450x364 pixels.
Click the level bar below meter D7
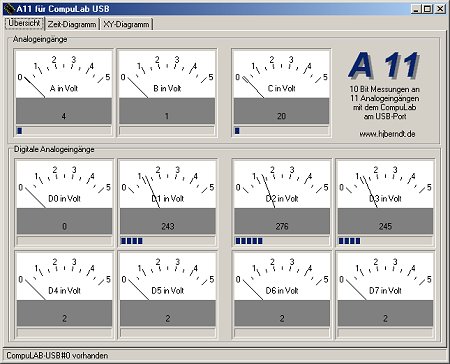coord(385,333)
